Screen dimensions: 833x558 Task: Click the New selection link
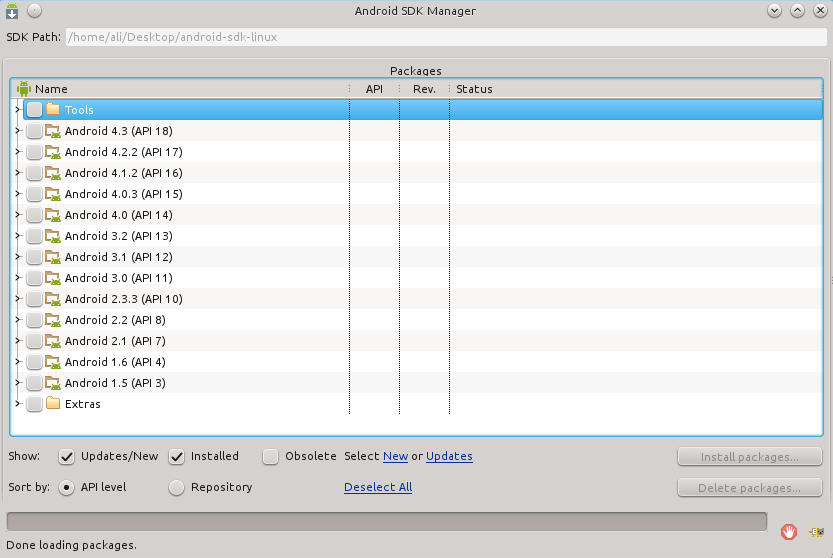[396, 456]
